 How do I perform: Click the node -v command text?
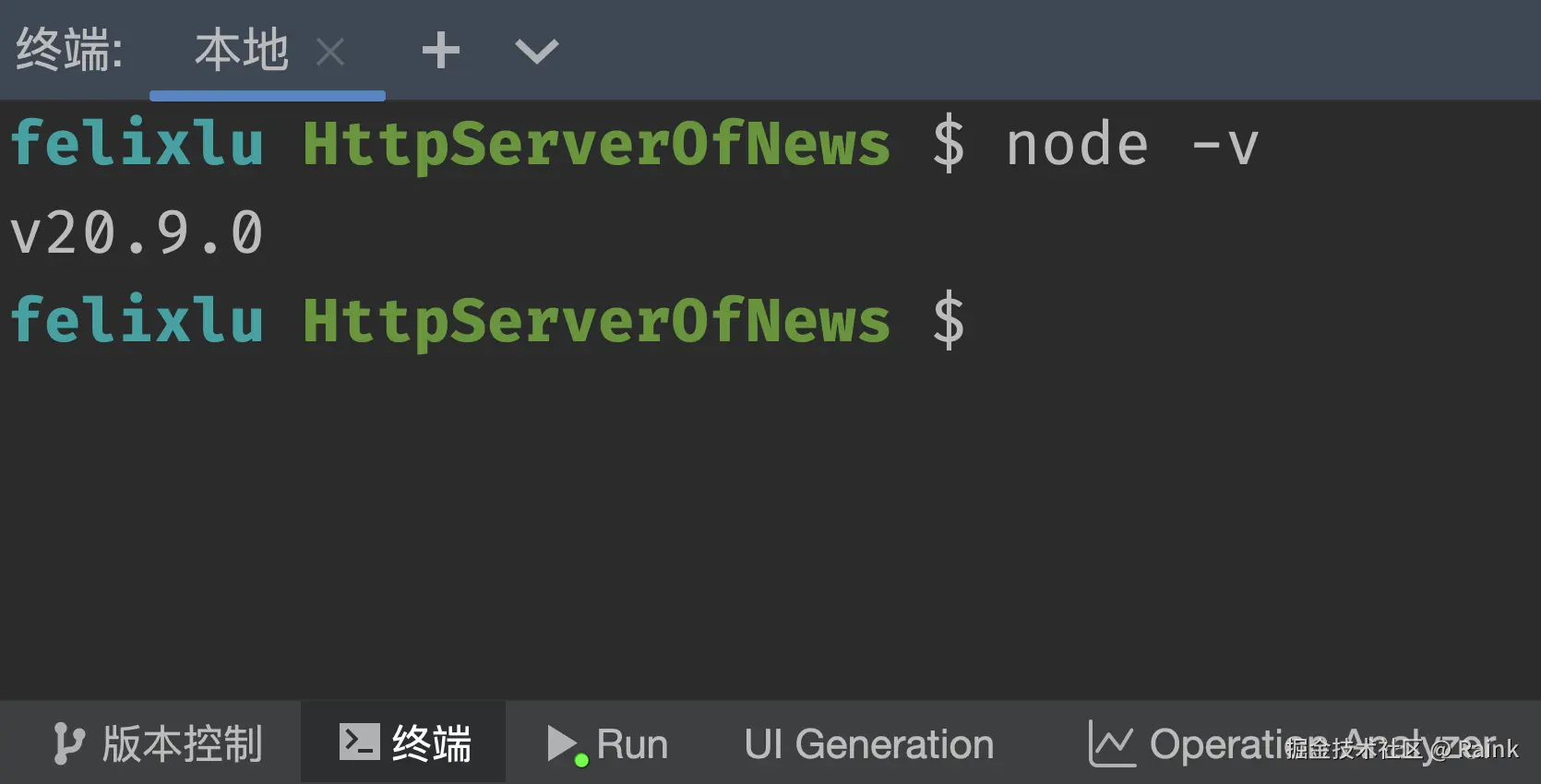(x=1131, y=146)
